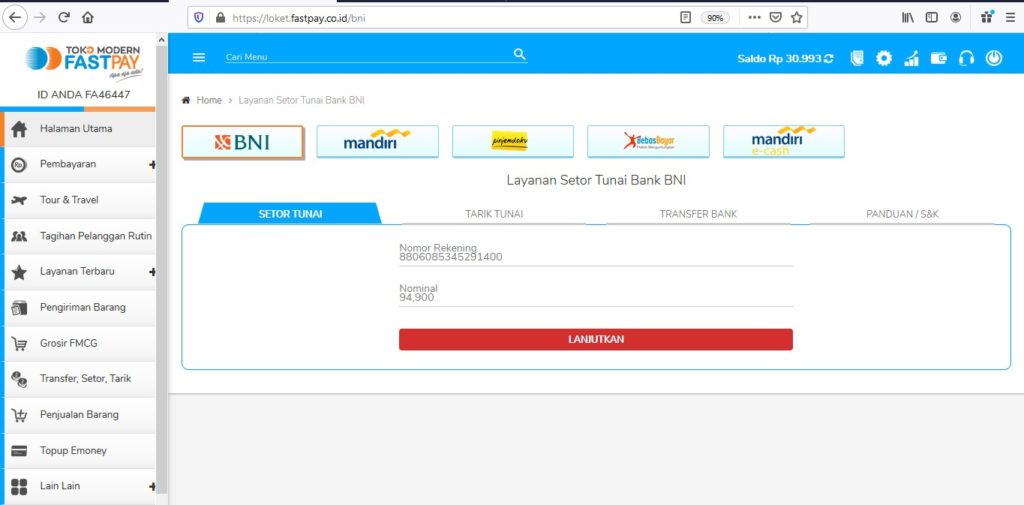This screenshot has height=505, width=1024.
Task: Click the Saldo Rp 30.993 balance text
Action: [779, 58]
